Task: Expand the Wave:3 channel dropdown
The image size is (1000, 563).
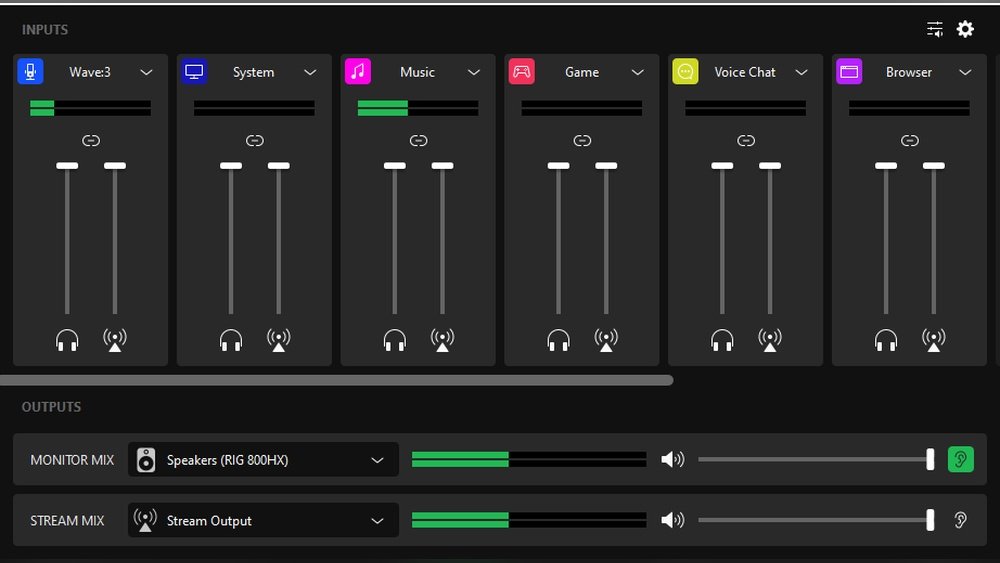Action: [146, 72]
